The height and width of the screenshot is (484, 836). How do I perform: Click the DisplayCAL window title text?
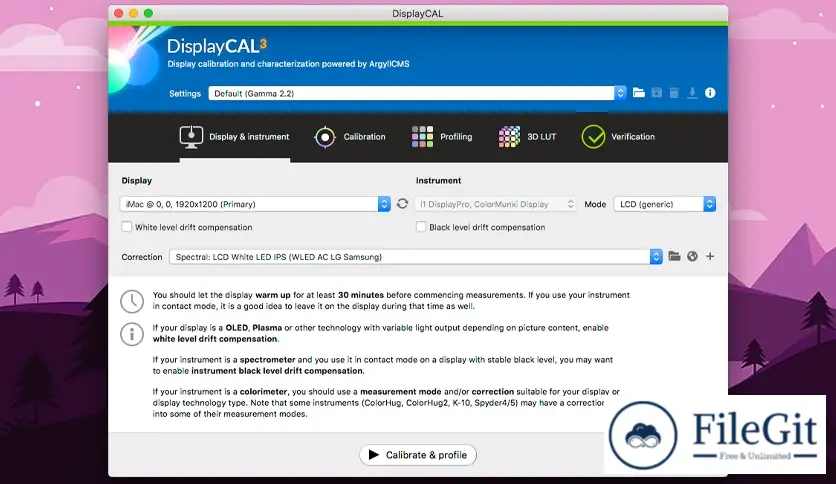pyautogui.click(x=417, y=13)
